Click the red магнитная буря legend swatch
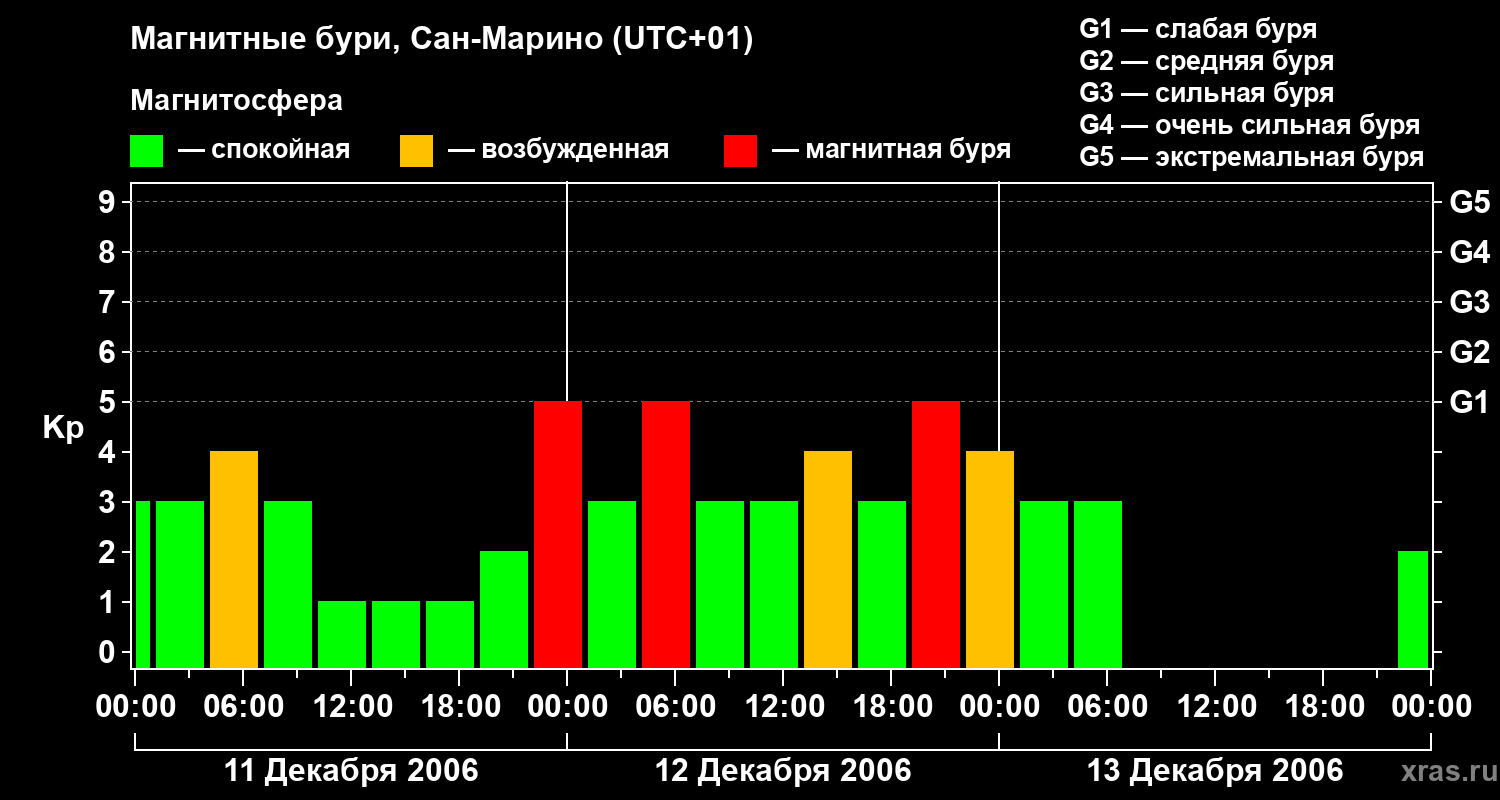 coord(740,151)
